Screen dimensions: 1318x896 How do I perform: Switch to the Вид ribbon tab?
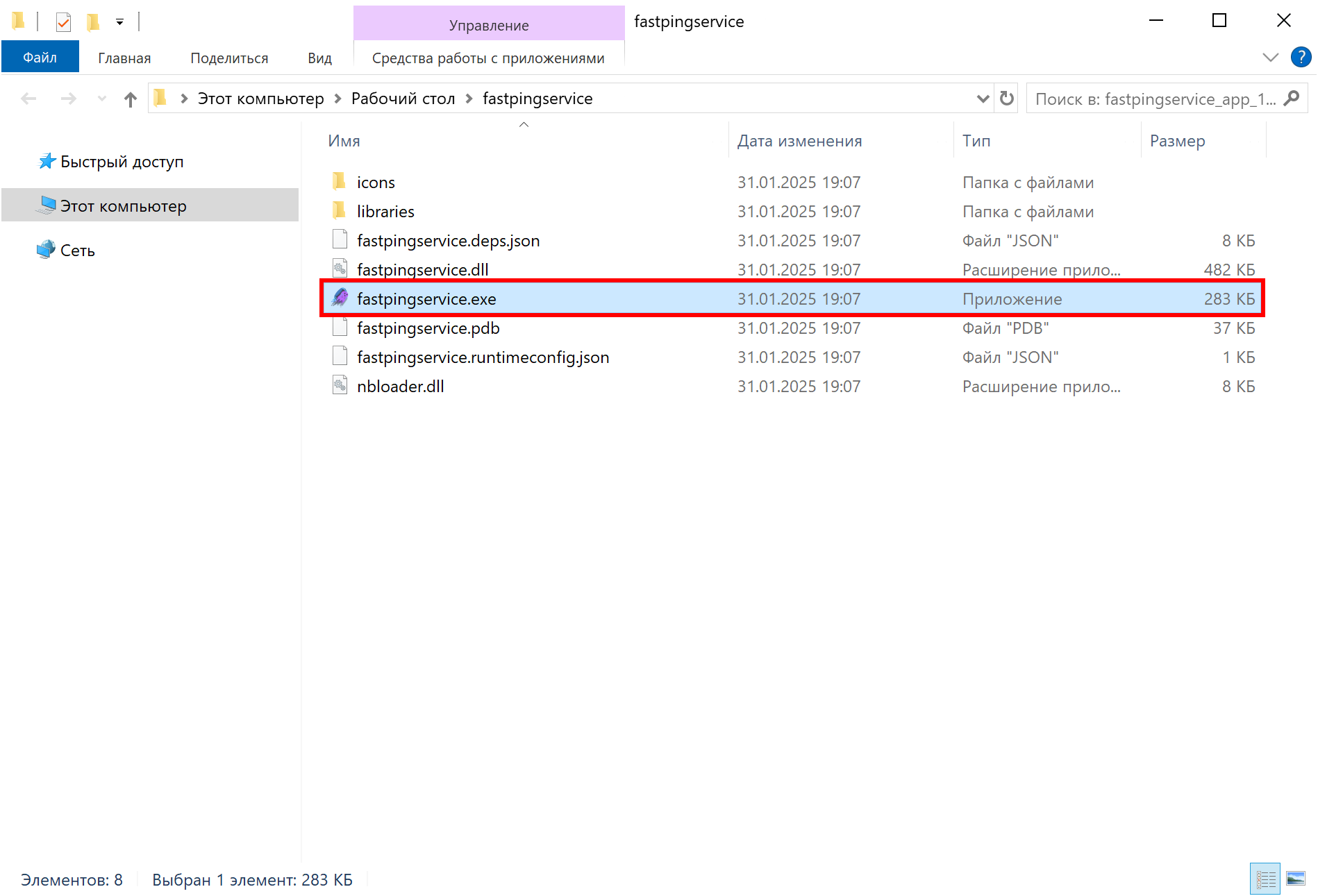coord(319,58)
